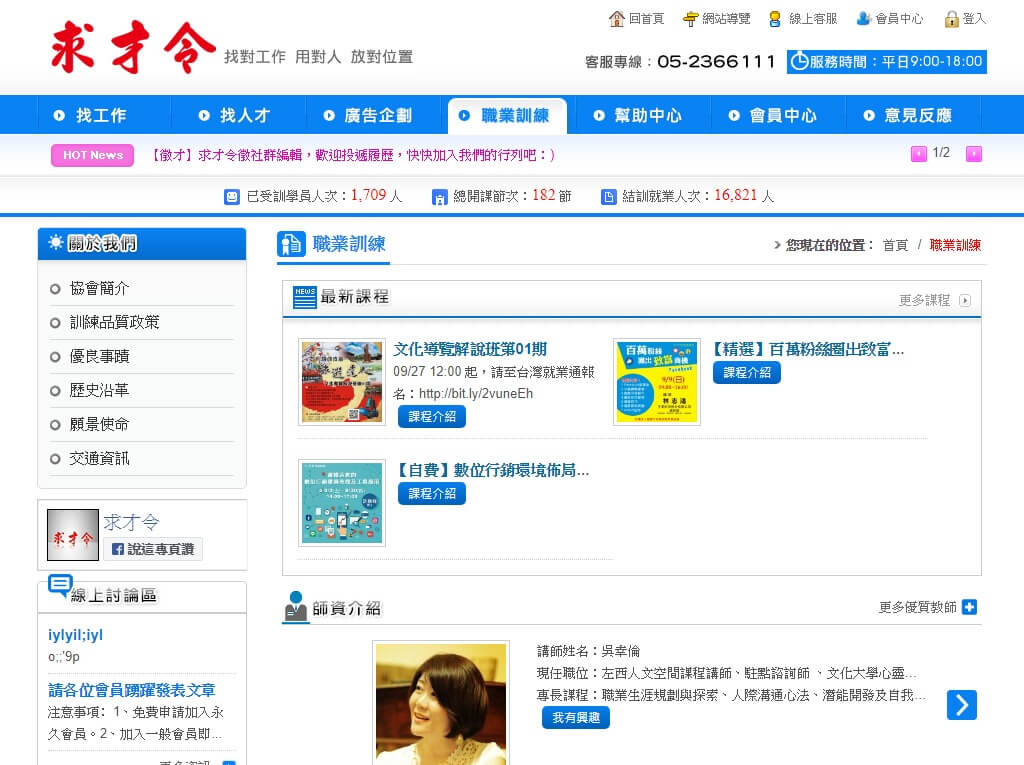This screenshot has height=765, width=1024.
Task: Click the Facebook 說這專頁讚 button
Action: pos(153,549)
